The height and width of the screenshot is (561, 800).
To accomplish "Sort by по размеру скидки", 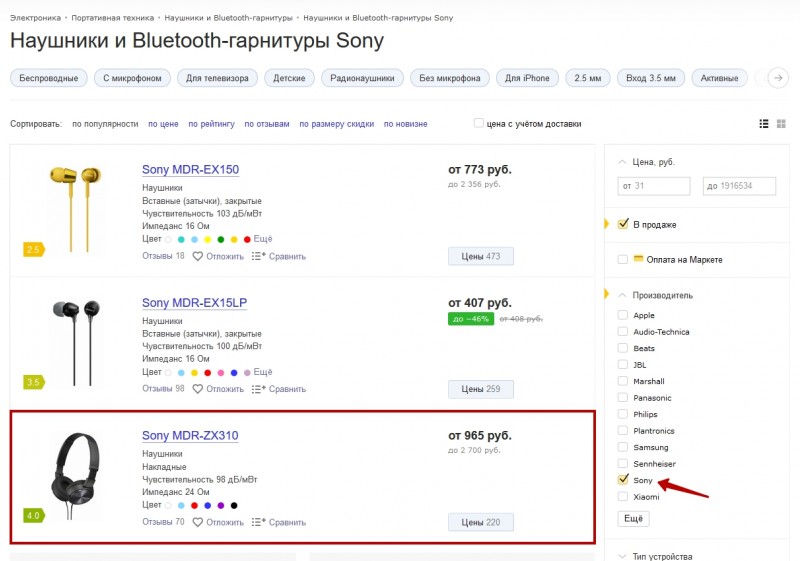I will point(337,124).
